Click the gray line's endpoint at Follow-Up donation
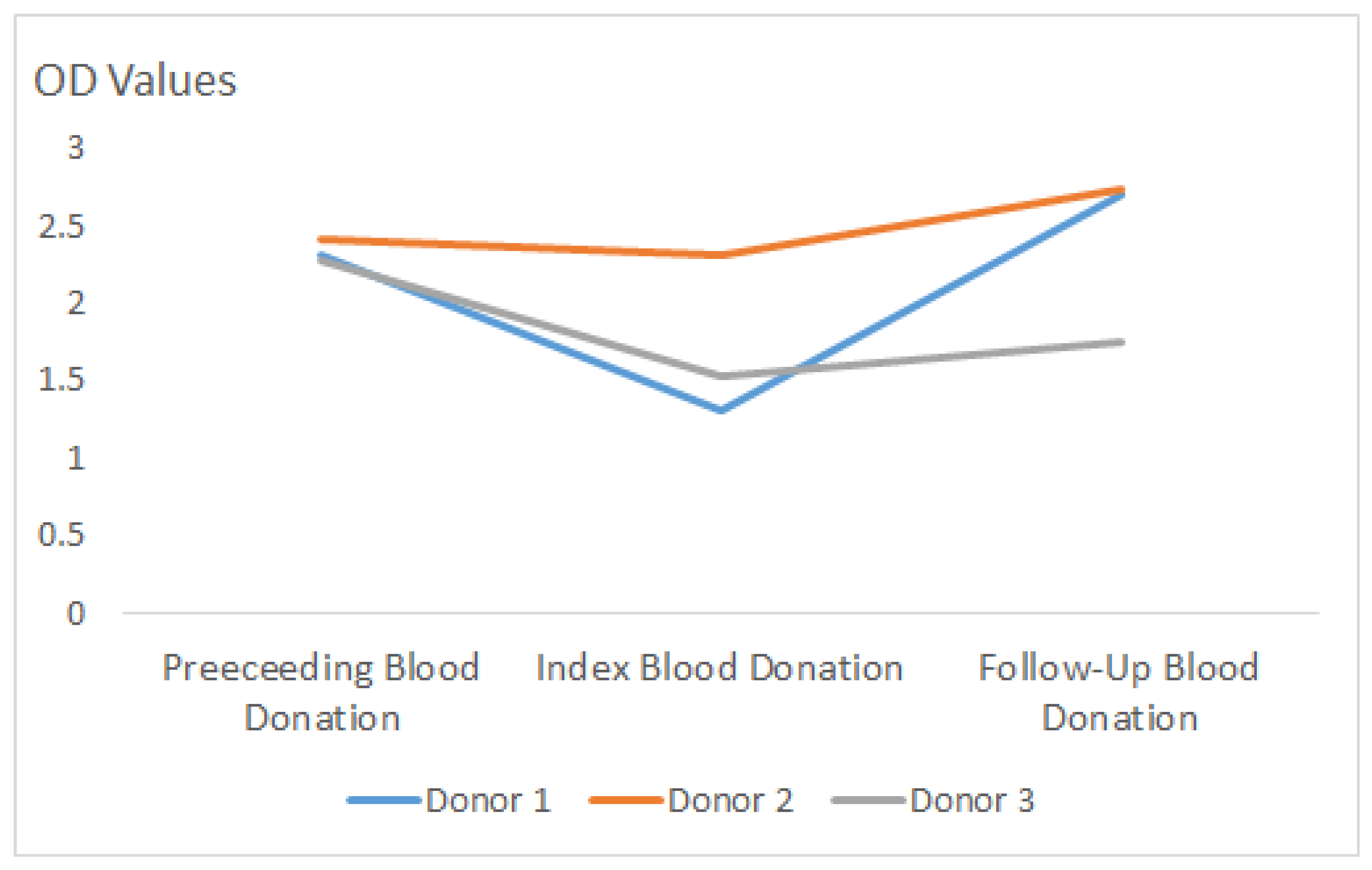Screen dimensions: 1372x870 1121,342
